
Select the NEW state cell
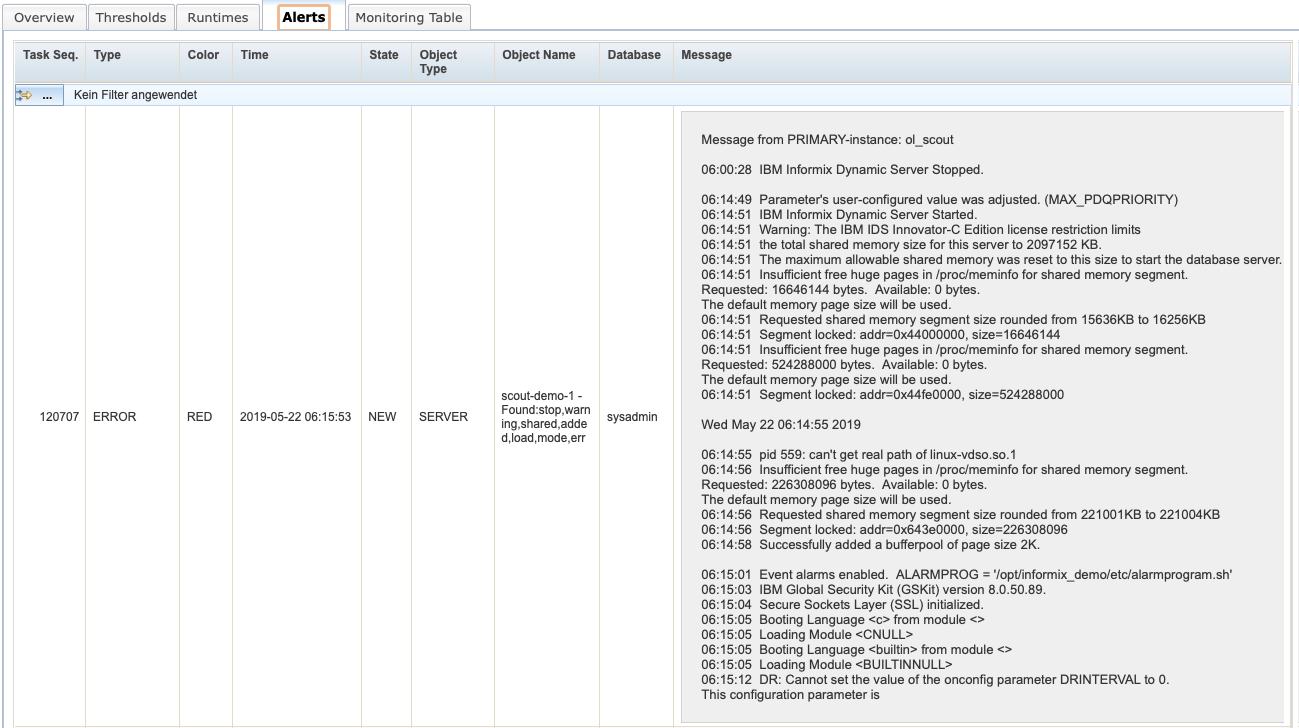coord(382,417)
